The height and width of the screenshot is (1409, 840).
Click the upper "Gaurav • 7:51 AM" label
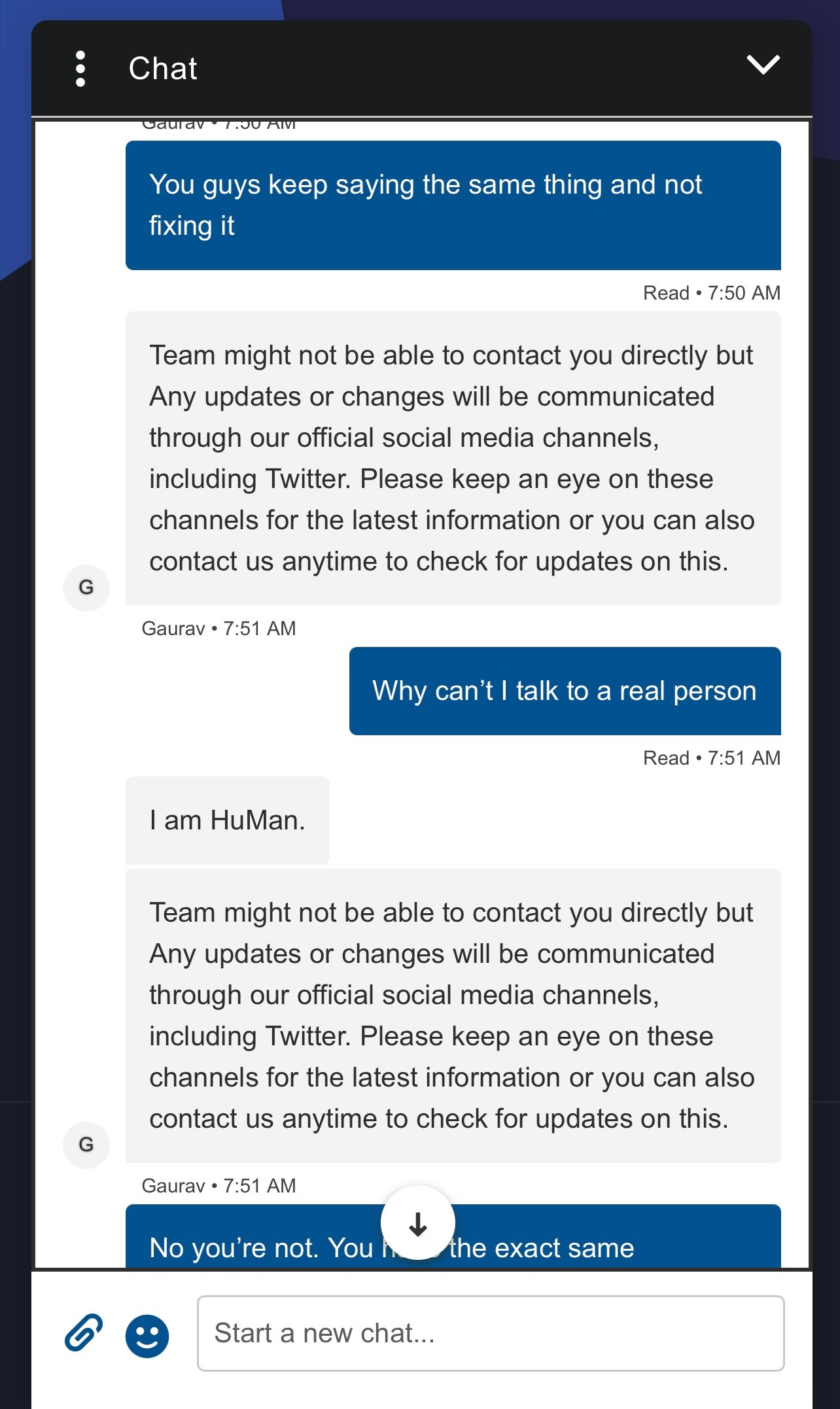(219, 629)
